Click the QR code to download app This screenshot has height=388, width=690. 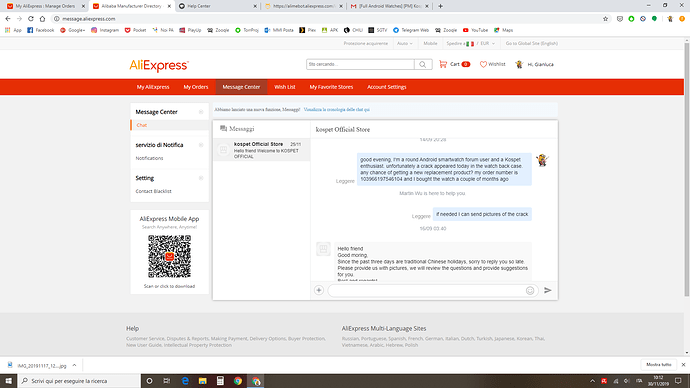click(x=169, y=256)
